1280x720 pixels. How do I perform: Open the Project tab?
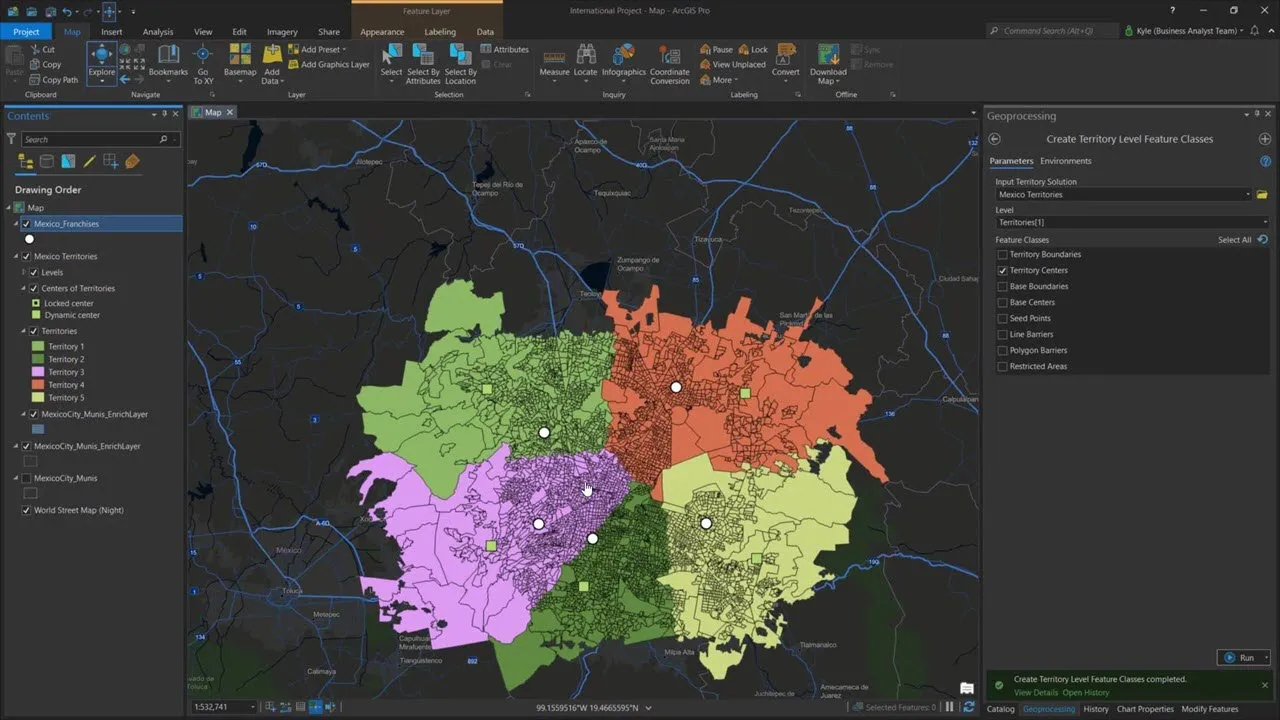click(27, 32)
